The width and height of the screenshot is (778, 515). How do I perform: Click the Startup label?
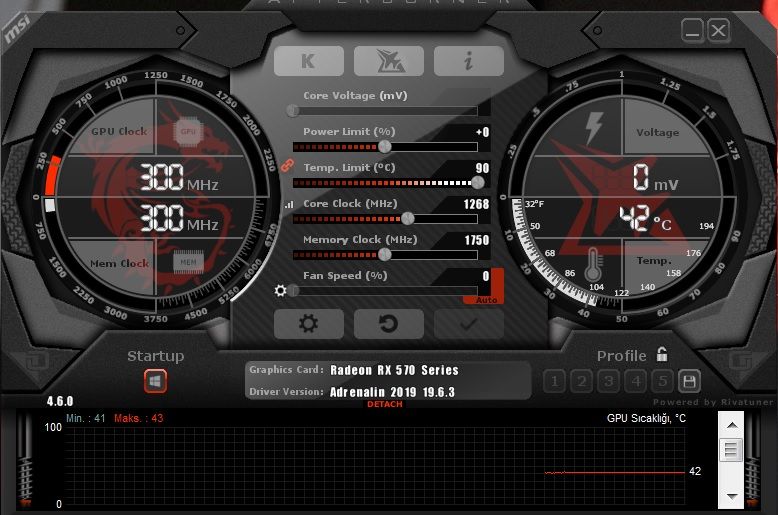pos(155,356)
